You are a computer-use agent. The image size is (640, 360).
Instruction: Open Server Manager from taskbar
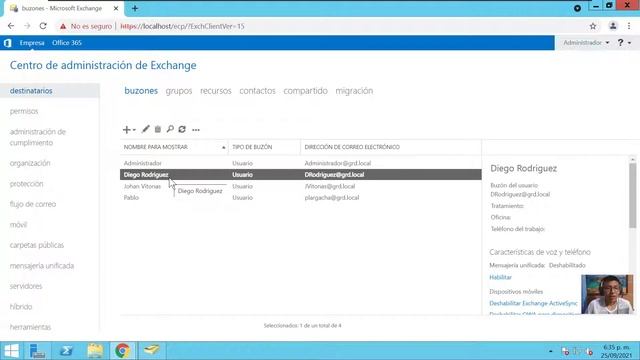click(38, 351)
